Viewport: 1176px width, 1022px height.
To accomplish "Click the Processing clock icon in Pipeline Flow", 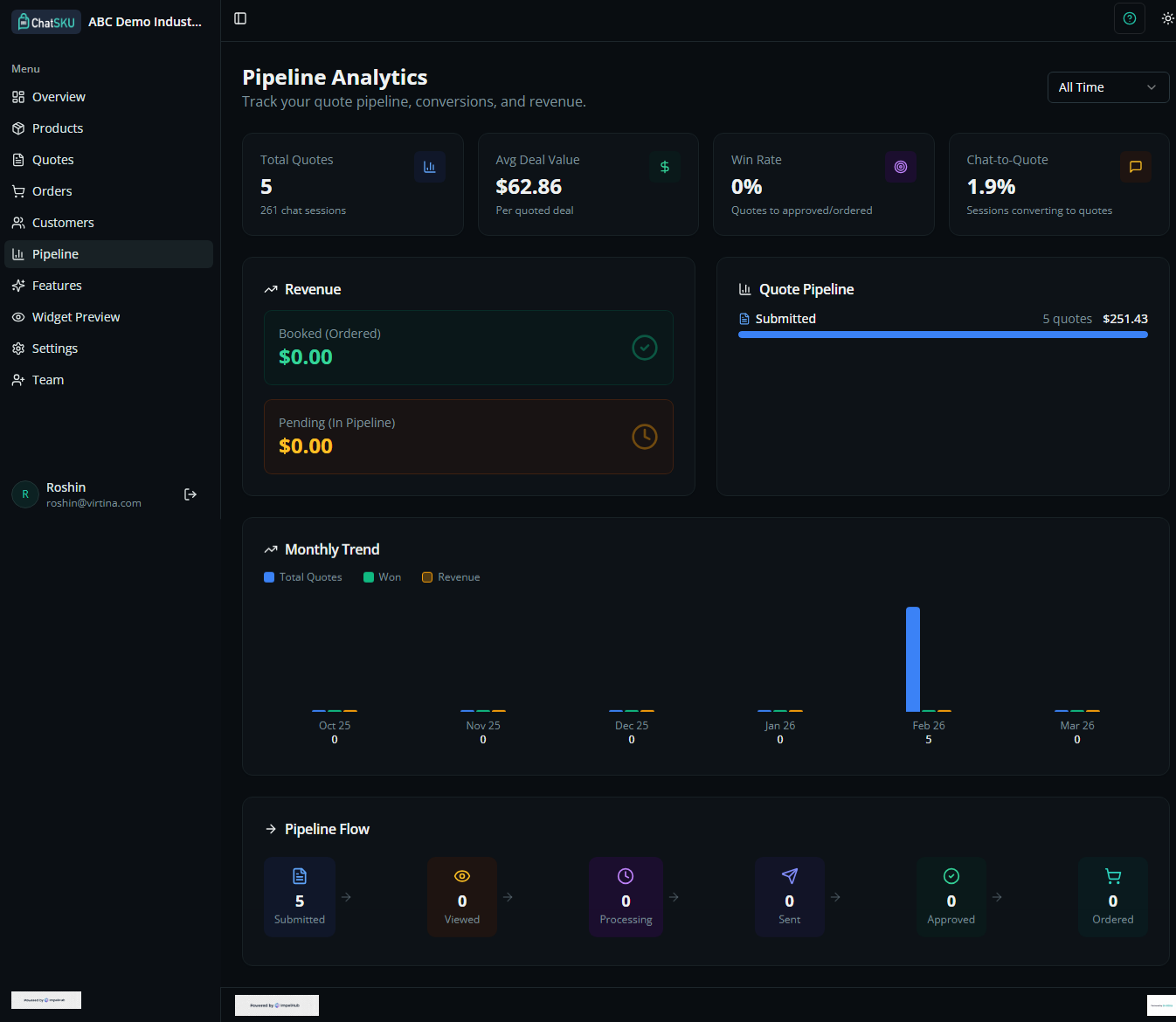I will coord(626,875).
